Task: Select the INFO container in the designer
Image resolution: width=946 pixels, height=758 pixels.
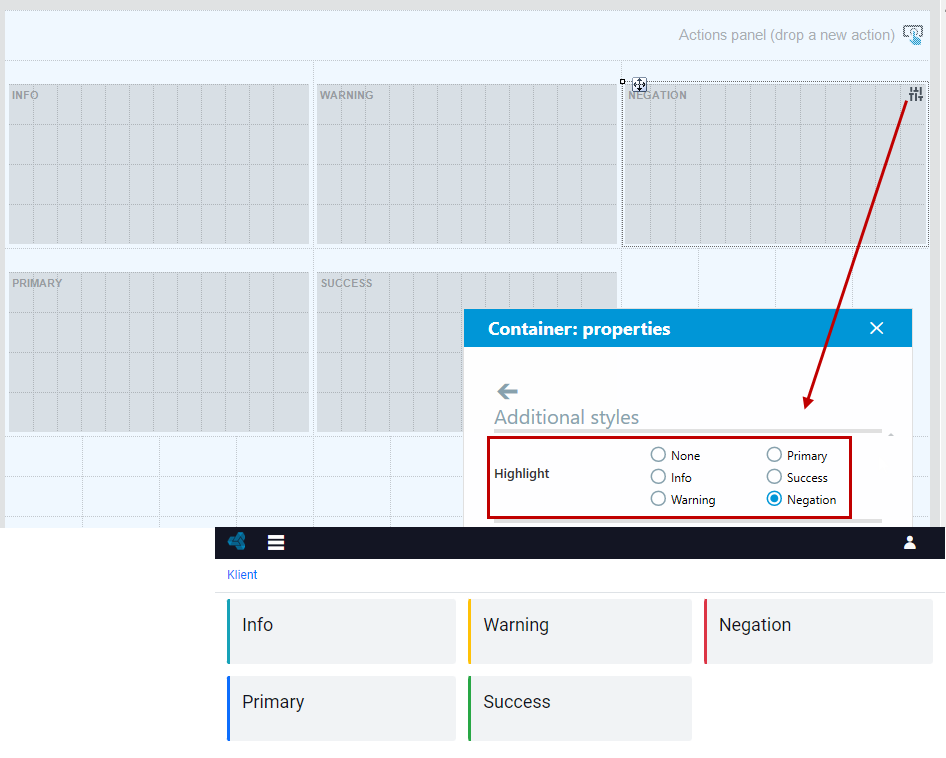Action: click(159, 164)
